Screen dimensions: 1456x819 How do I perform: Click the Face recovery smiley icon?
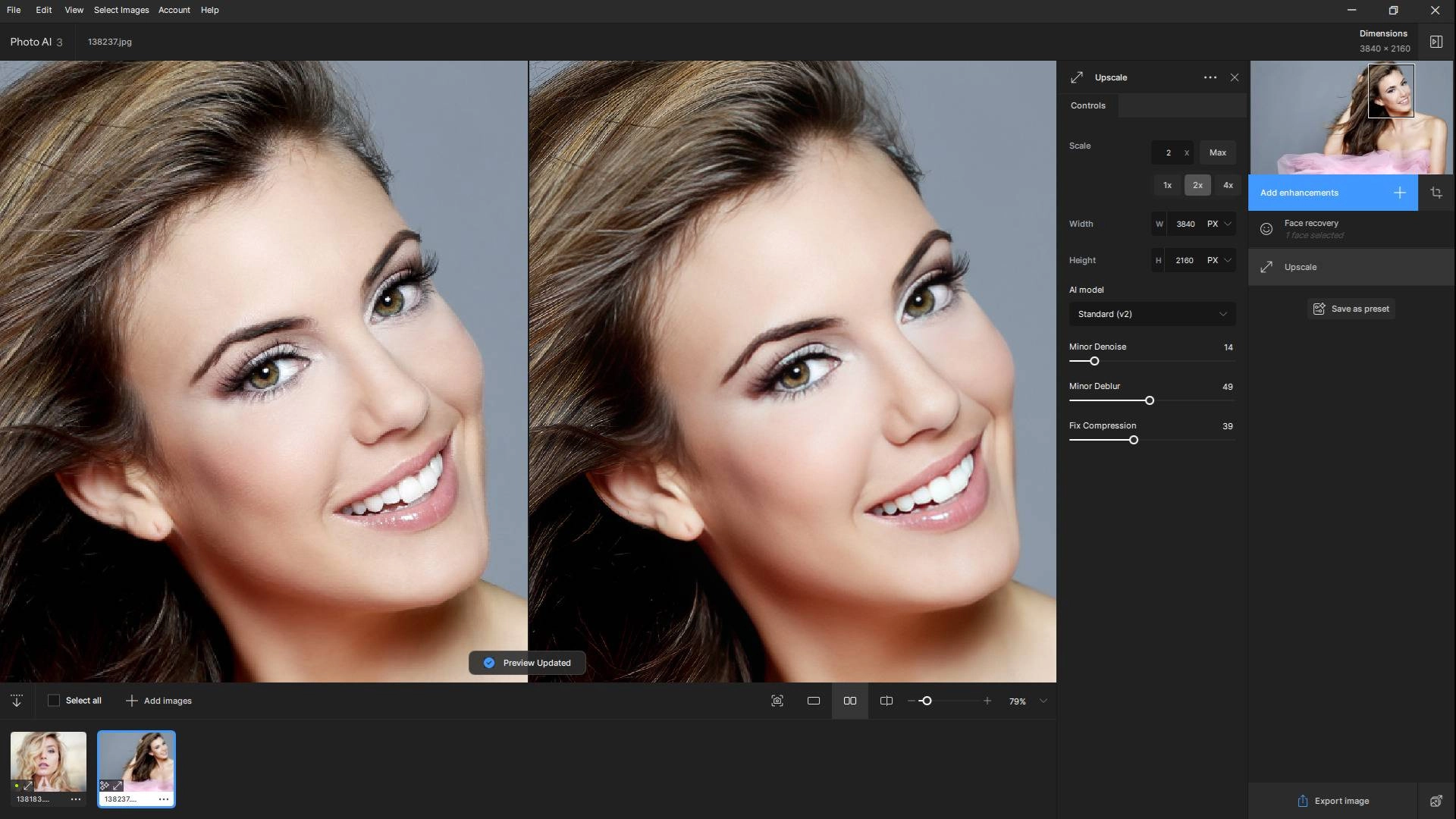[x=1266, y=229]
